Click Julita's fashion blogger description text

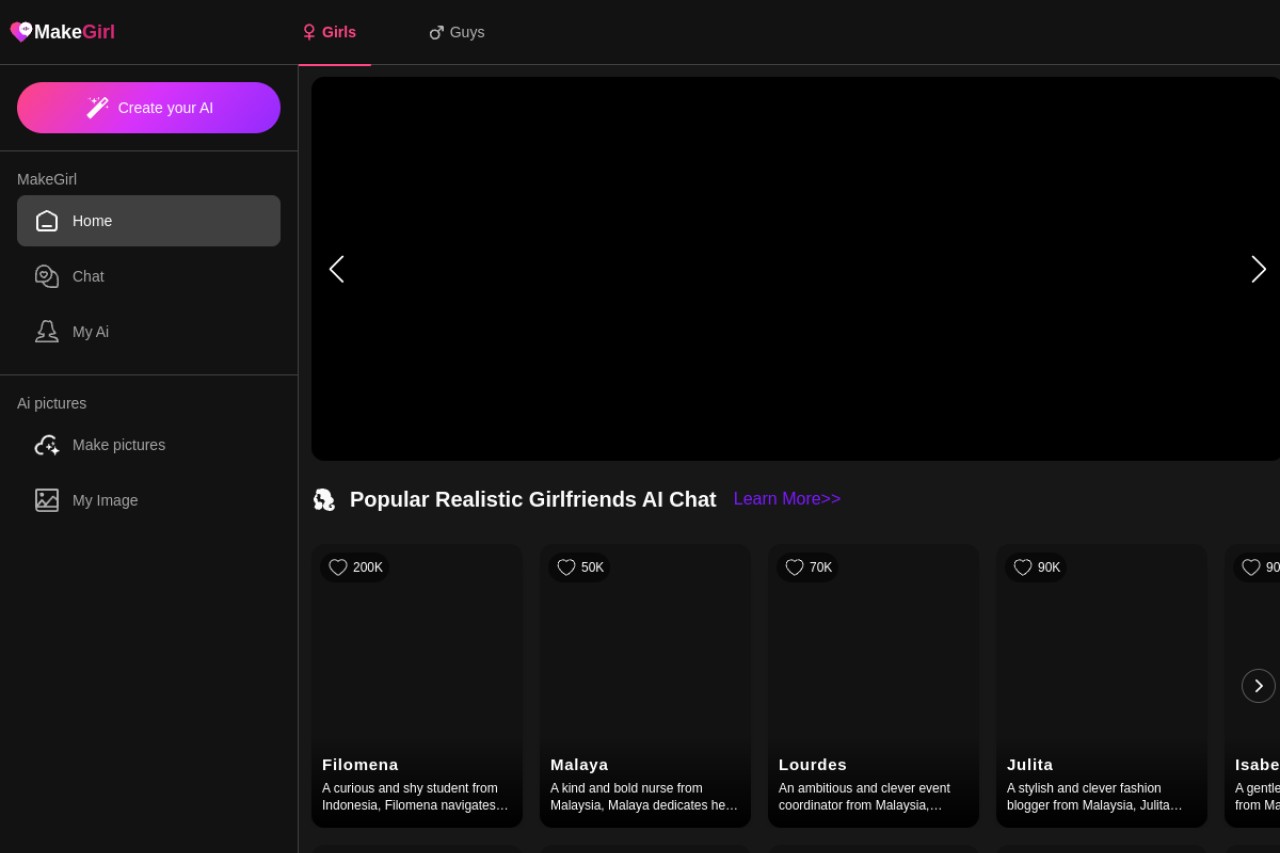click(1095, 797)
